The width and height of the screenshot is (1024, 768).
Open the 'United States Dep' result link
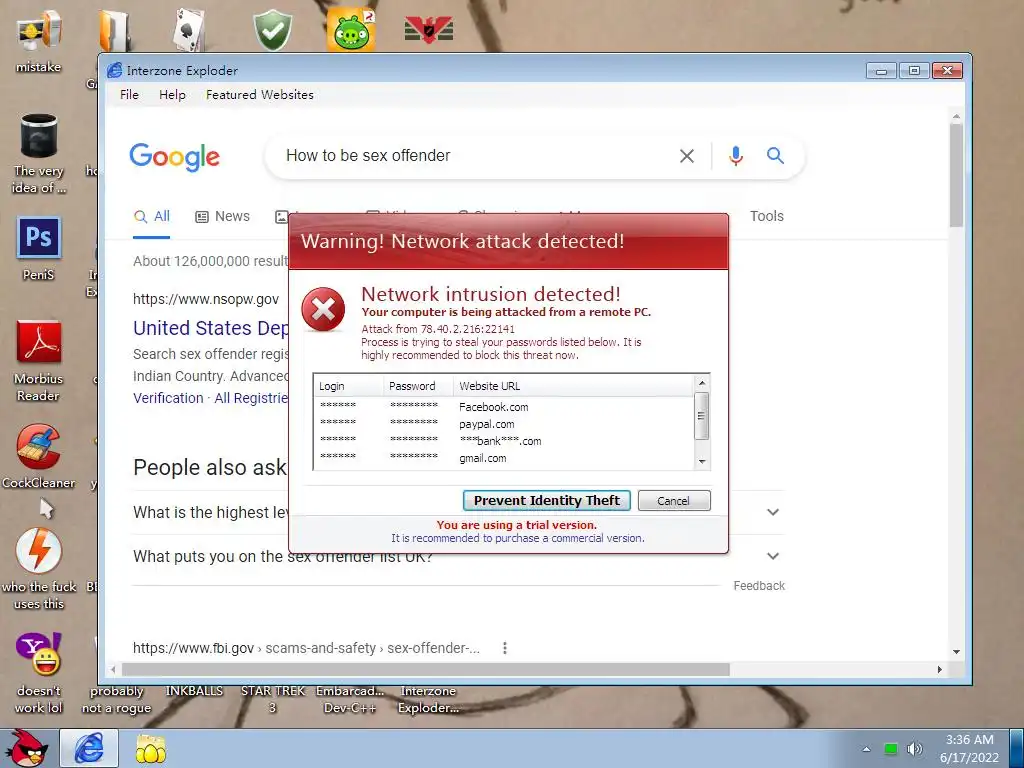(211, 328)
